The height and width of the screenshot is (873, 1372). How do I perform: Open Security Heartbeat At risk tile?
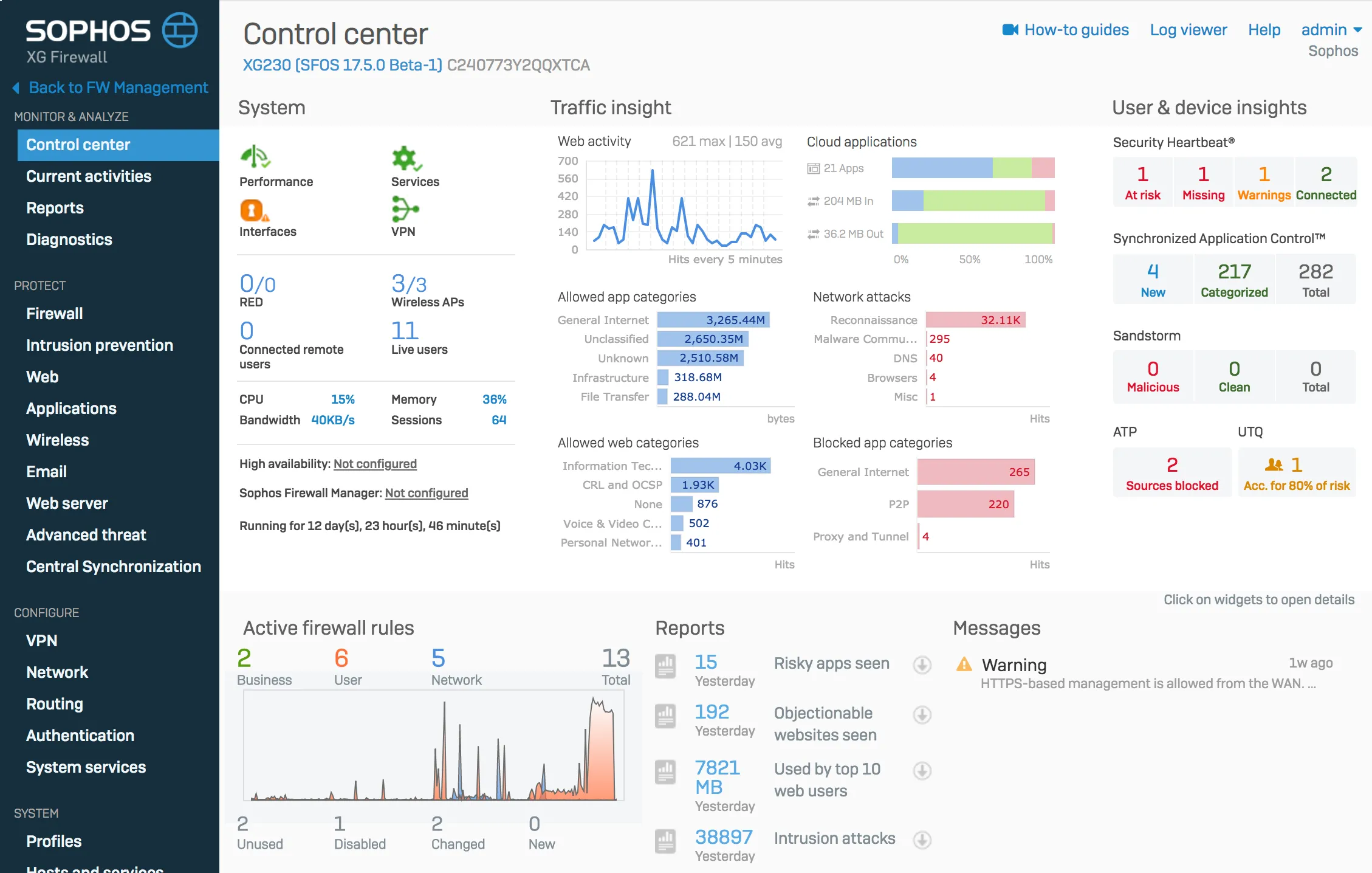[x=1142, y=182]
